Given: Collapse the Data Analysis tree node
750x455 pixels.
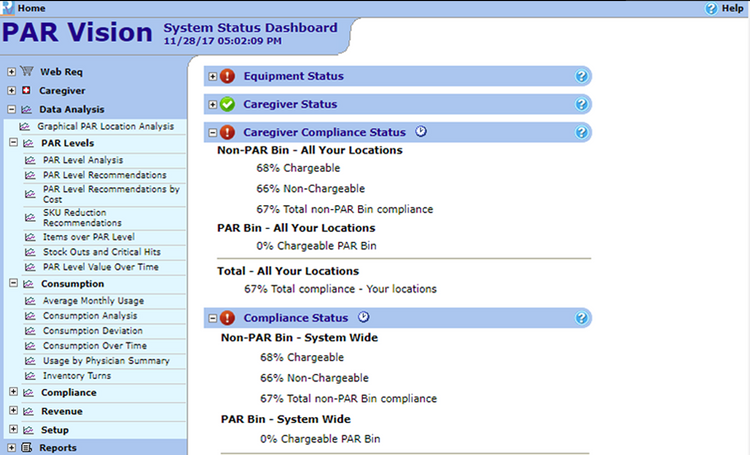Looking at the screenshot, I should click(x=11, y=110).
